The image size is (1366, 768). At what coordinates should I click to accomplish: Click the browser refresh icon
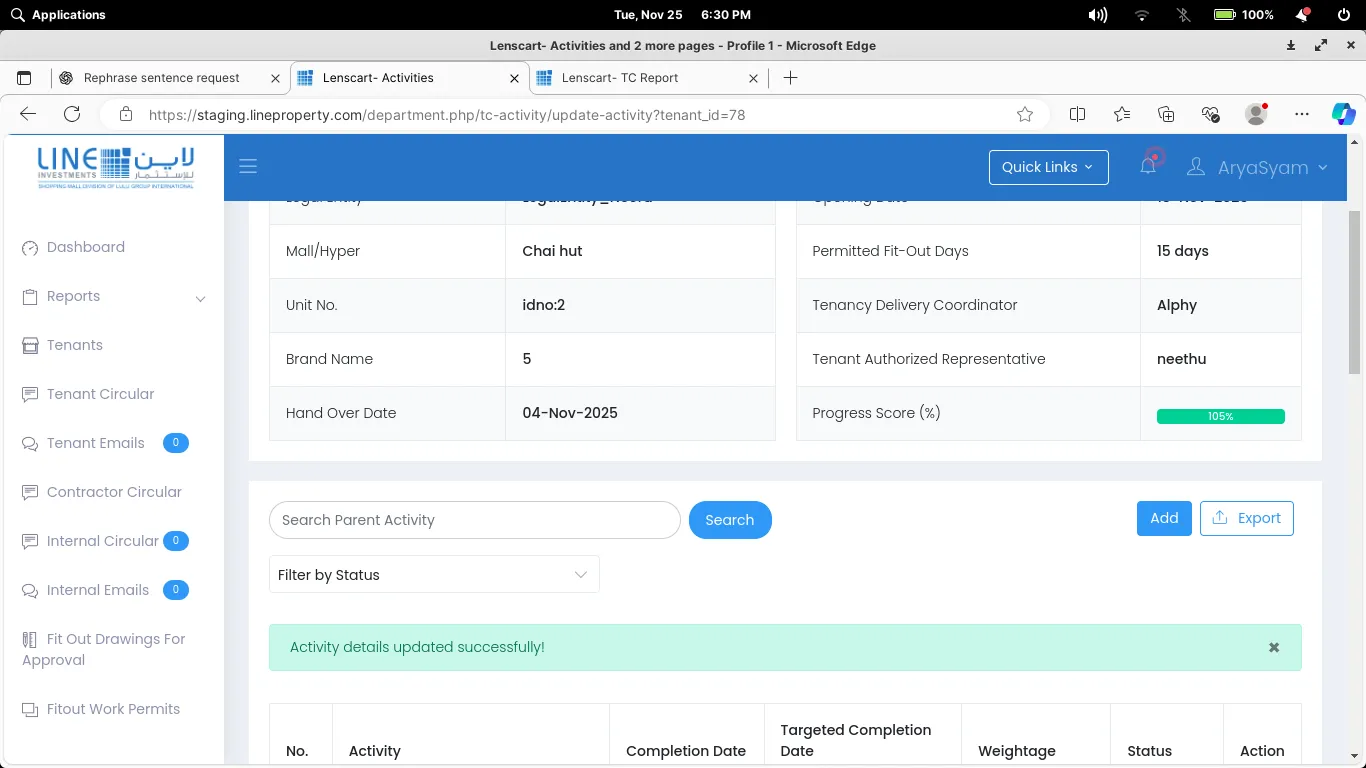[x=72, y=114]
